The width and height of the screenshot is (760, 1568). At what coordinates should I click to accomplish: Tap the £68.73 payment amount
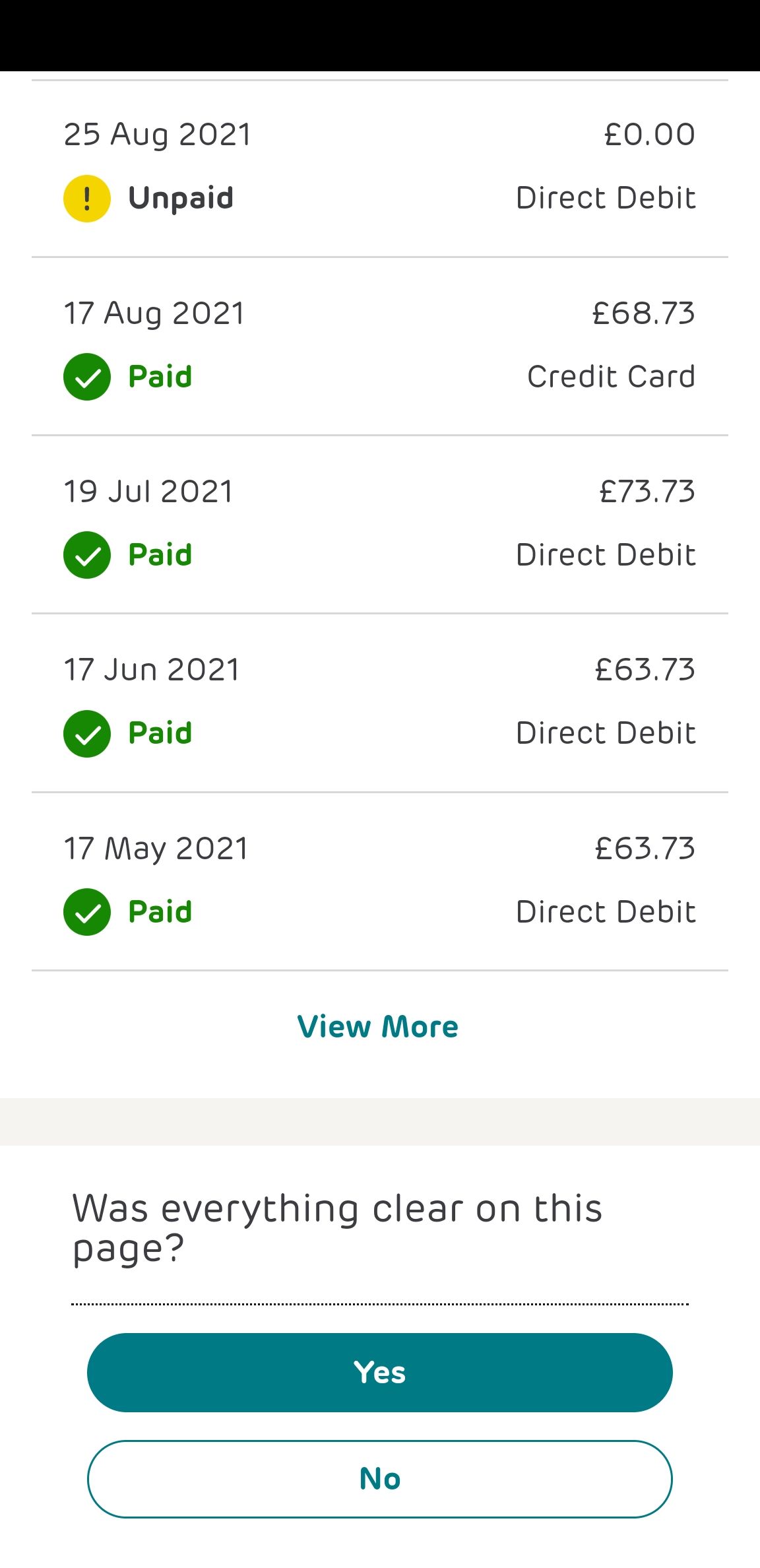click(x=644, y=313)
